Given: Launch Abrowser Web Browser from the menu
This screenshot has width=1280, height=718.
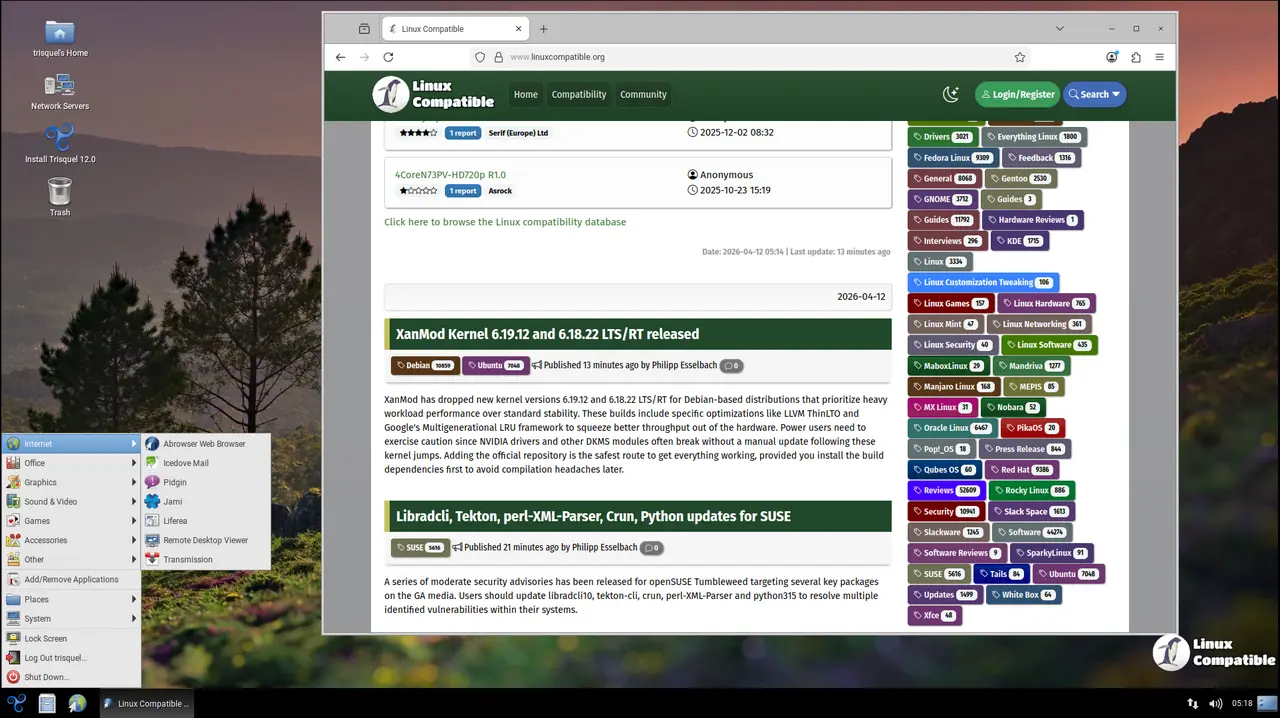Looking at the screenshot, I should pyautogui.click(x=204, y=444).
